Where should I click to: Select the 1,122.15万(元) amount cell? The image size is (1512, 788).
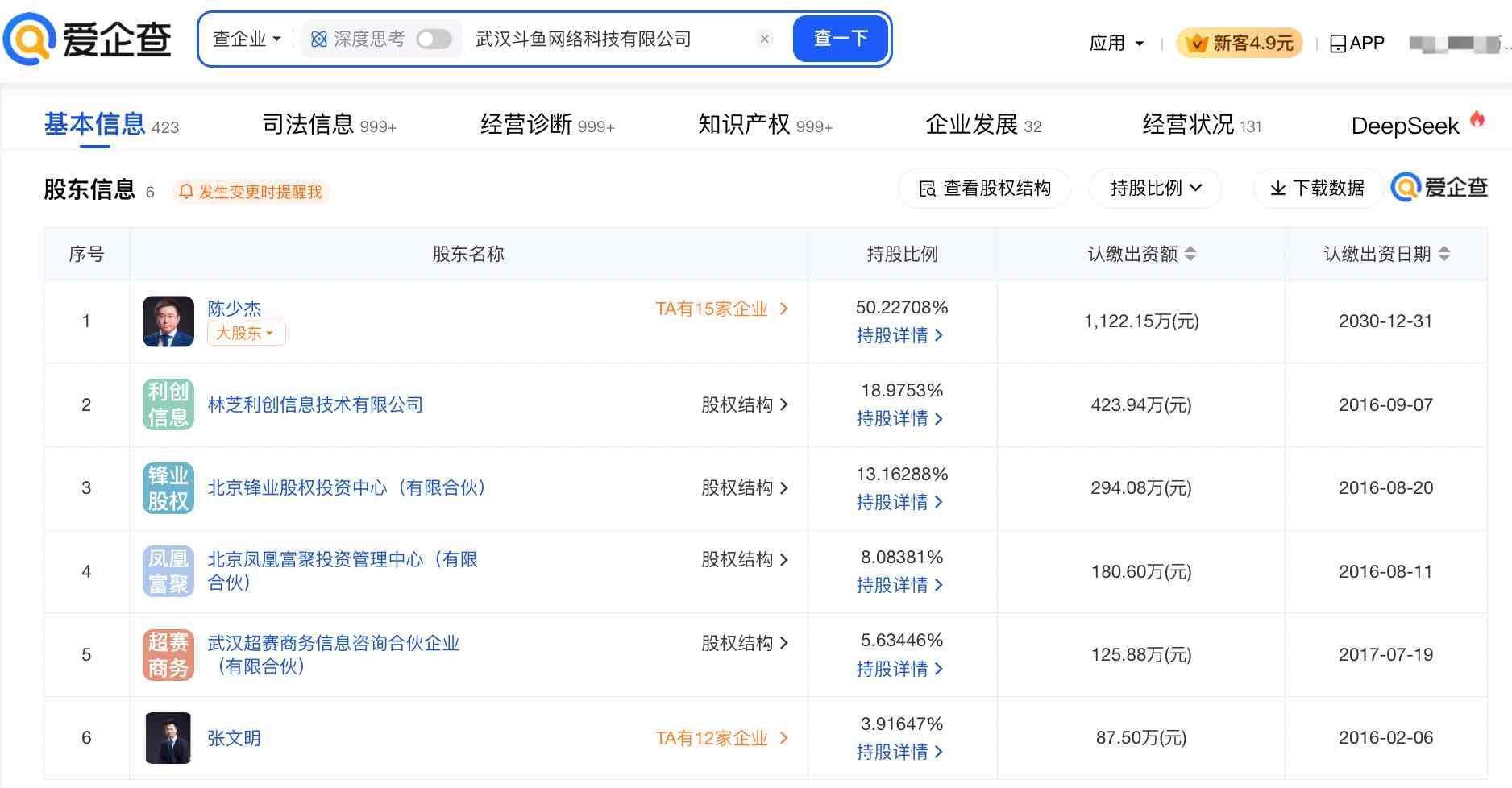point(1141,321)
